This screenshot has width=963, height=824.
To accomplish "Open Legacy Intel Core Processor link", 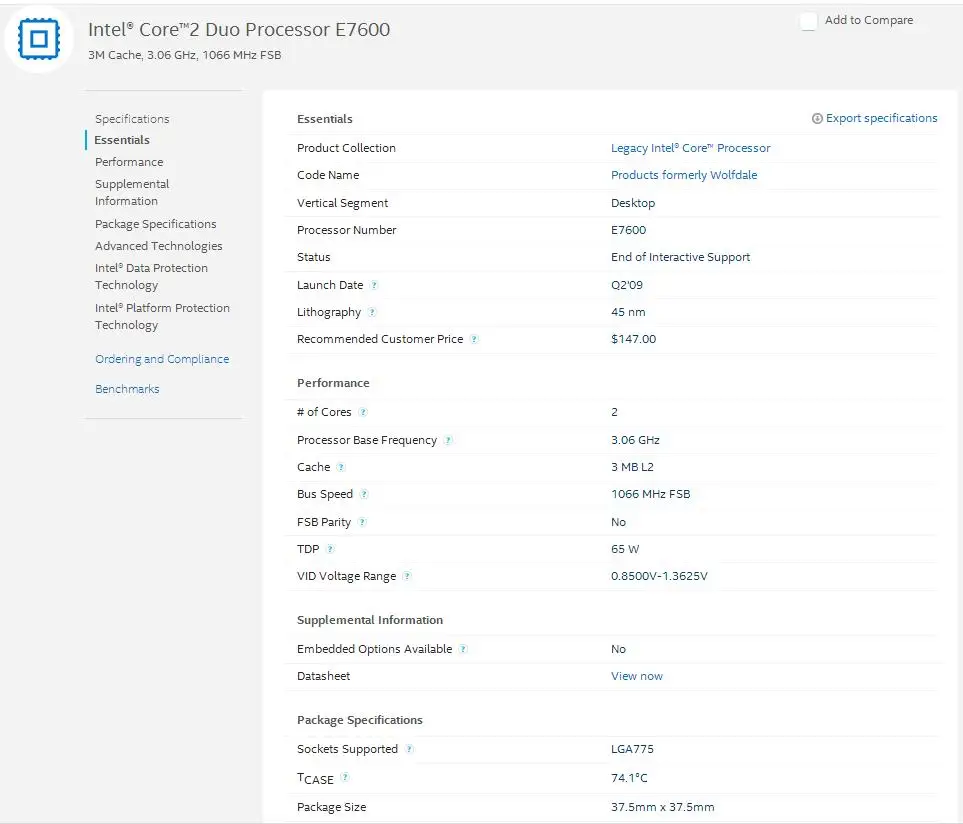I will pyautogui.click(x=690, y=148).
